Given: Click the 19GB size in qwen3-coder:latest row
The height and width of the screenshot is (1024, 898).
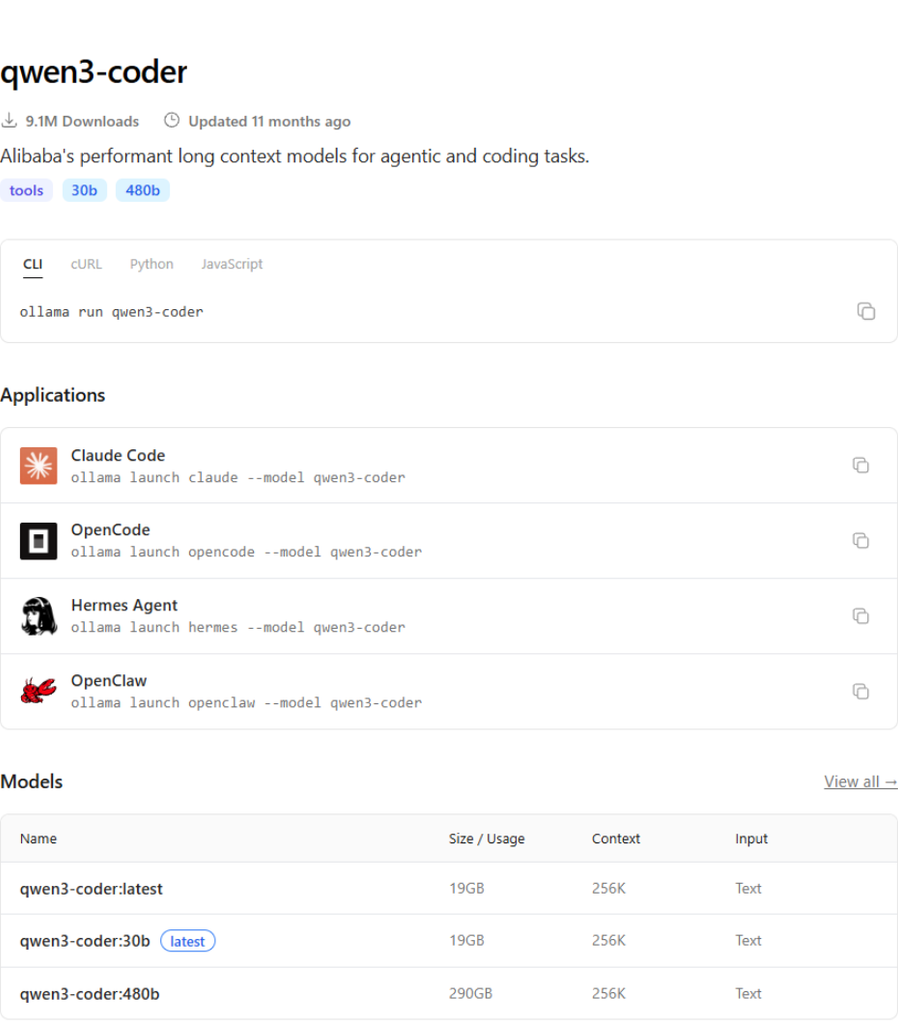Looking at the screenshot, I should 466,888.
